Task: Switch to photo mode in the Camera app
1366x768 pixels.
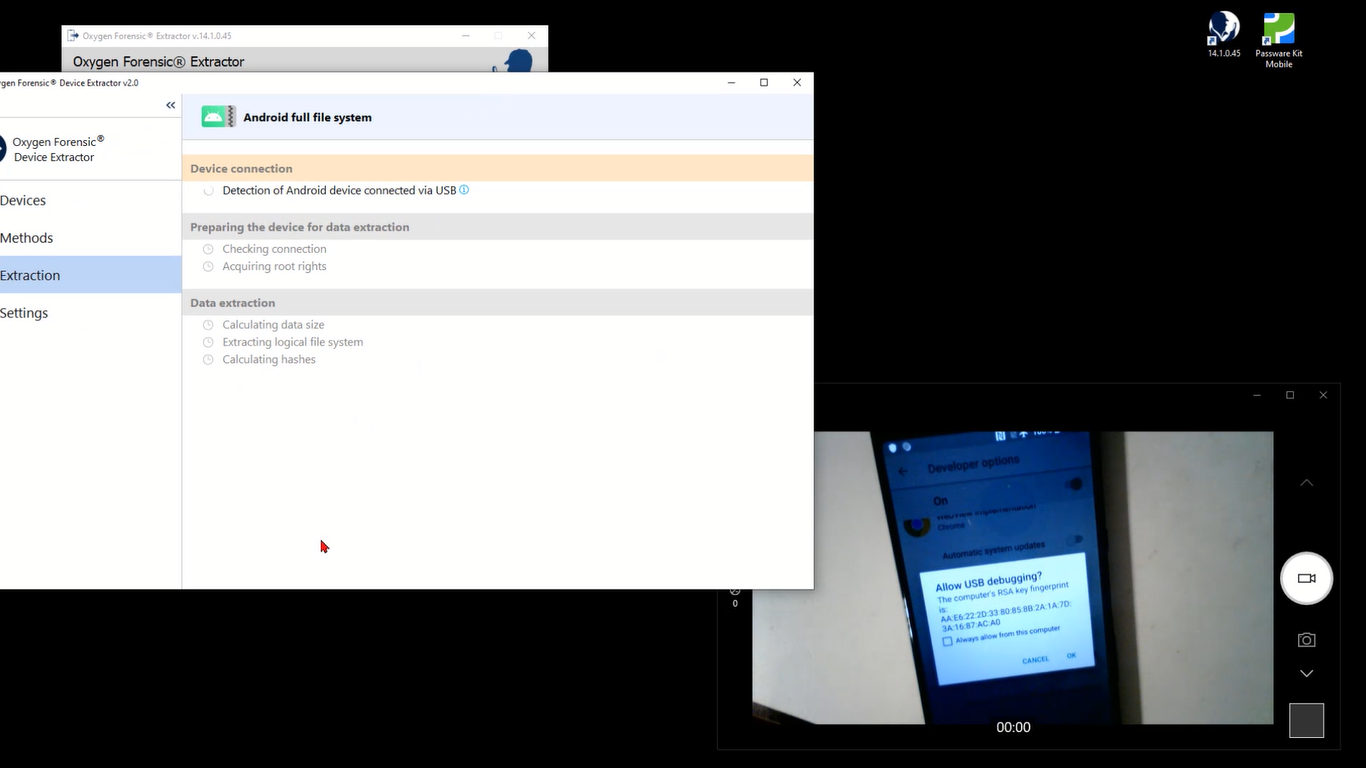Action: [1306, 640]
